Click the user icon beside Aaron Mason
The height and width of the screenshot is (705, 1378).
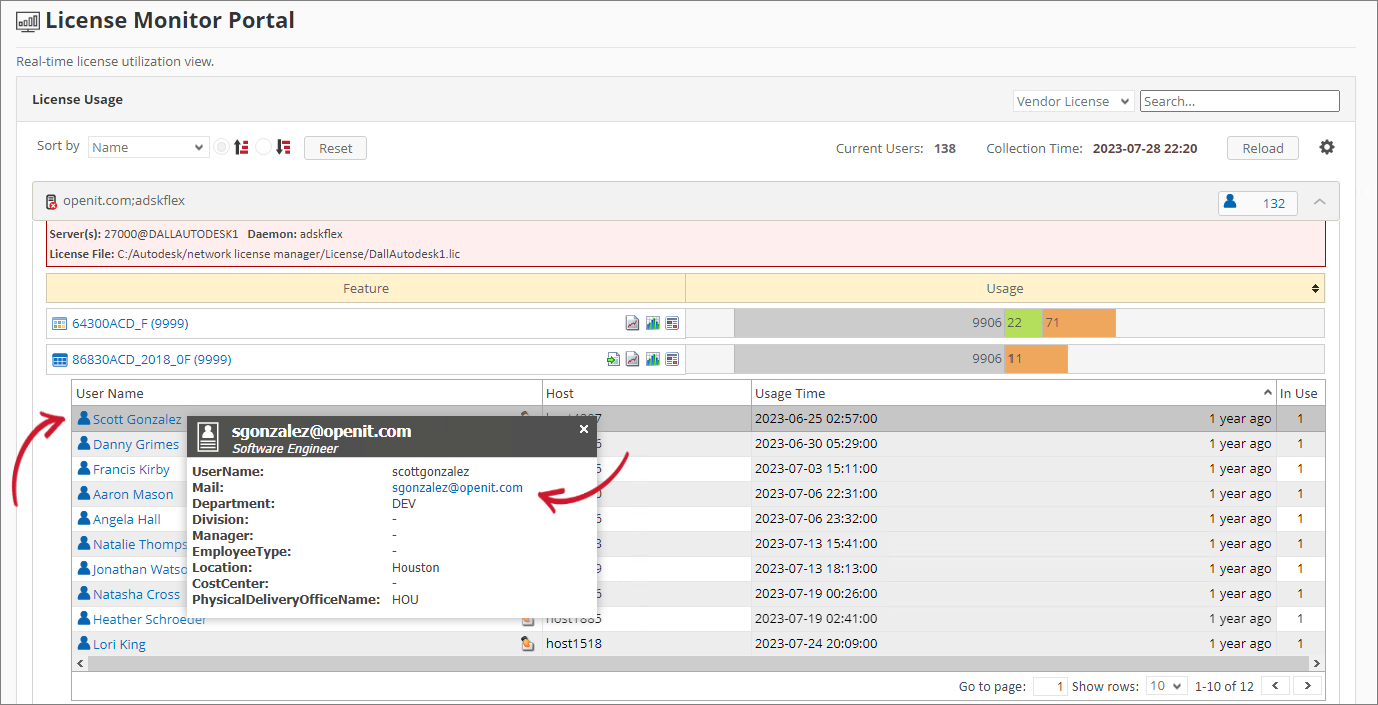pos(84,493)
